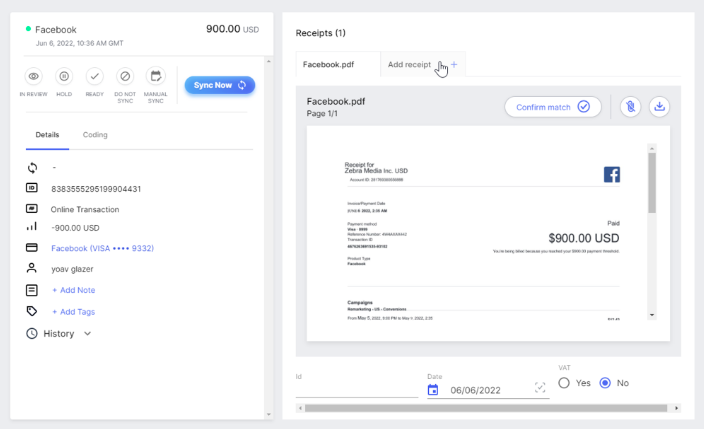
Task: Click Confirm match button
Action: 553,107
